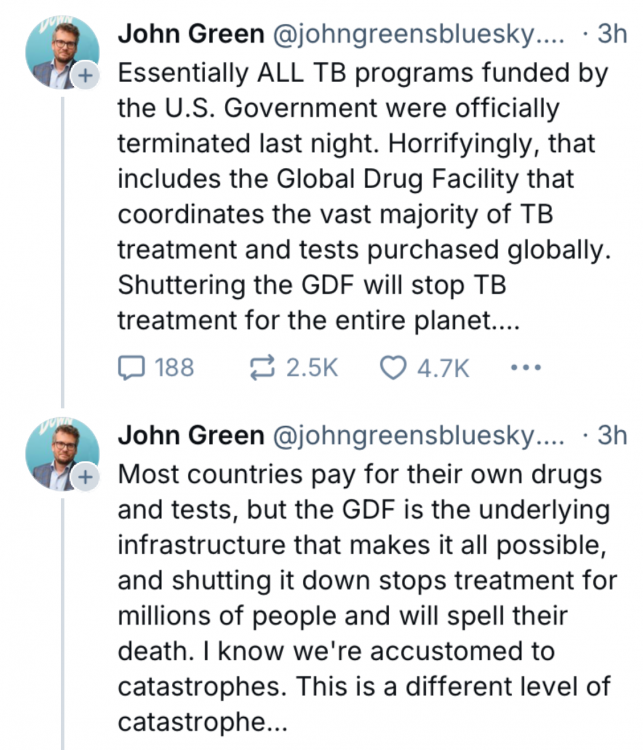Follow via plus badge on second avatar

coord(85,478)
